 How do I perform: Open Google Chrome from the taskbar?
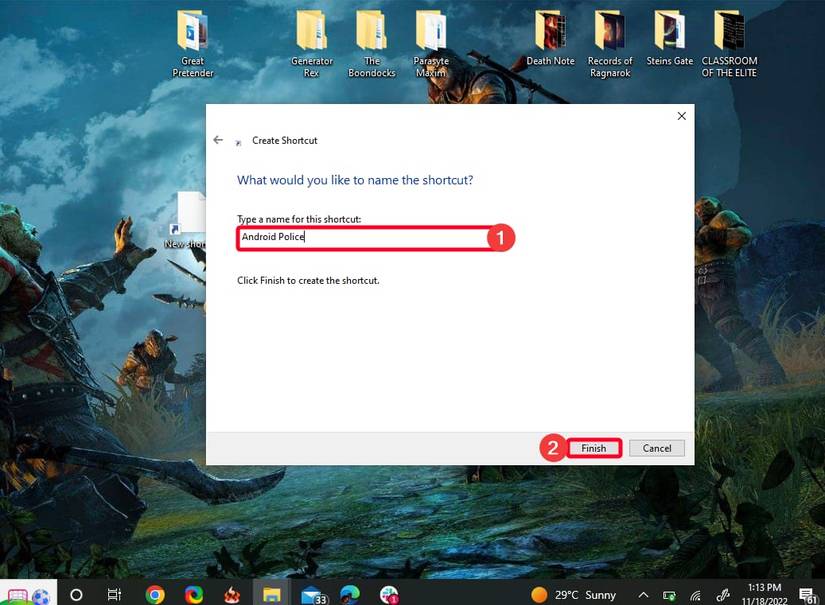click(154, 594)
